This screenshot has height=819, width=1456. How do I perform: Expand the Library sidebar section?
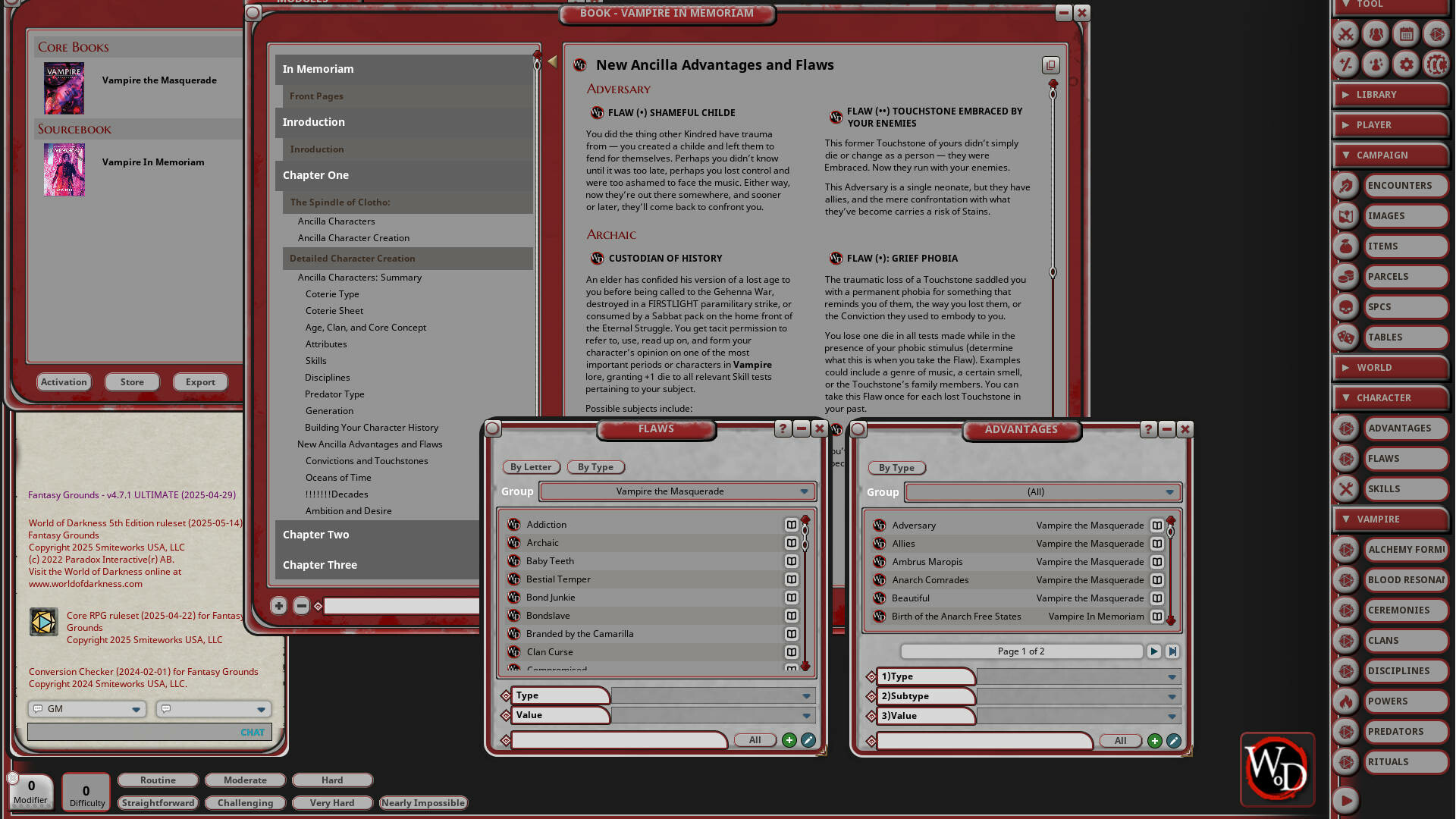click(1392, 94)
